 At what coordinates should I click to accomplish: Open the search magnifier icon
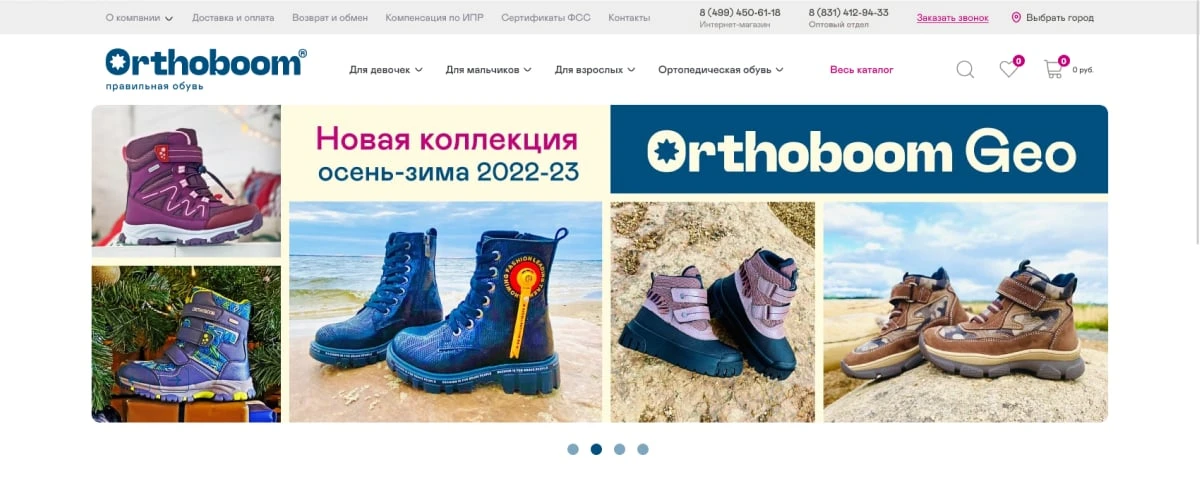pyautogui.click(x=965, y=69)
